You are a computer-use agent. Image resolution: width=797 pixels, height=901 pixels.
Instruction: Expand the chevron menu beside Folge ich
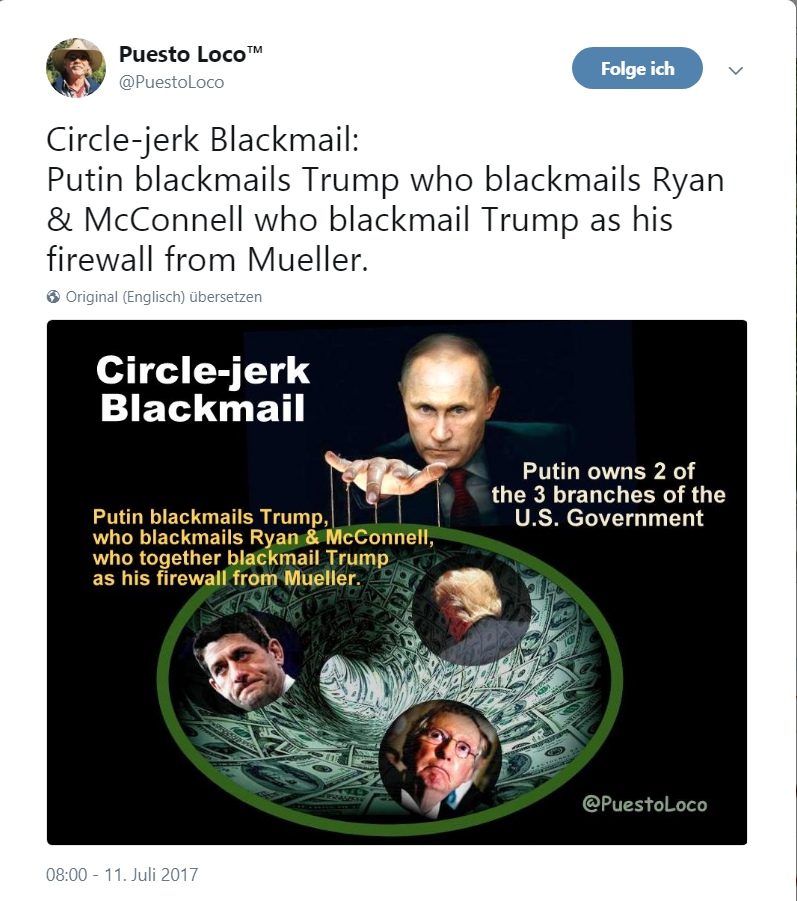click(736, 70)
